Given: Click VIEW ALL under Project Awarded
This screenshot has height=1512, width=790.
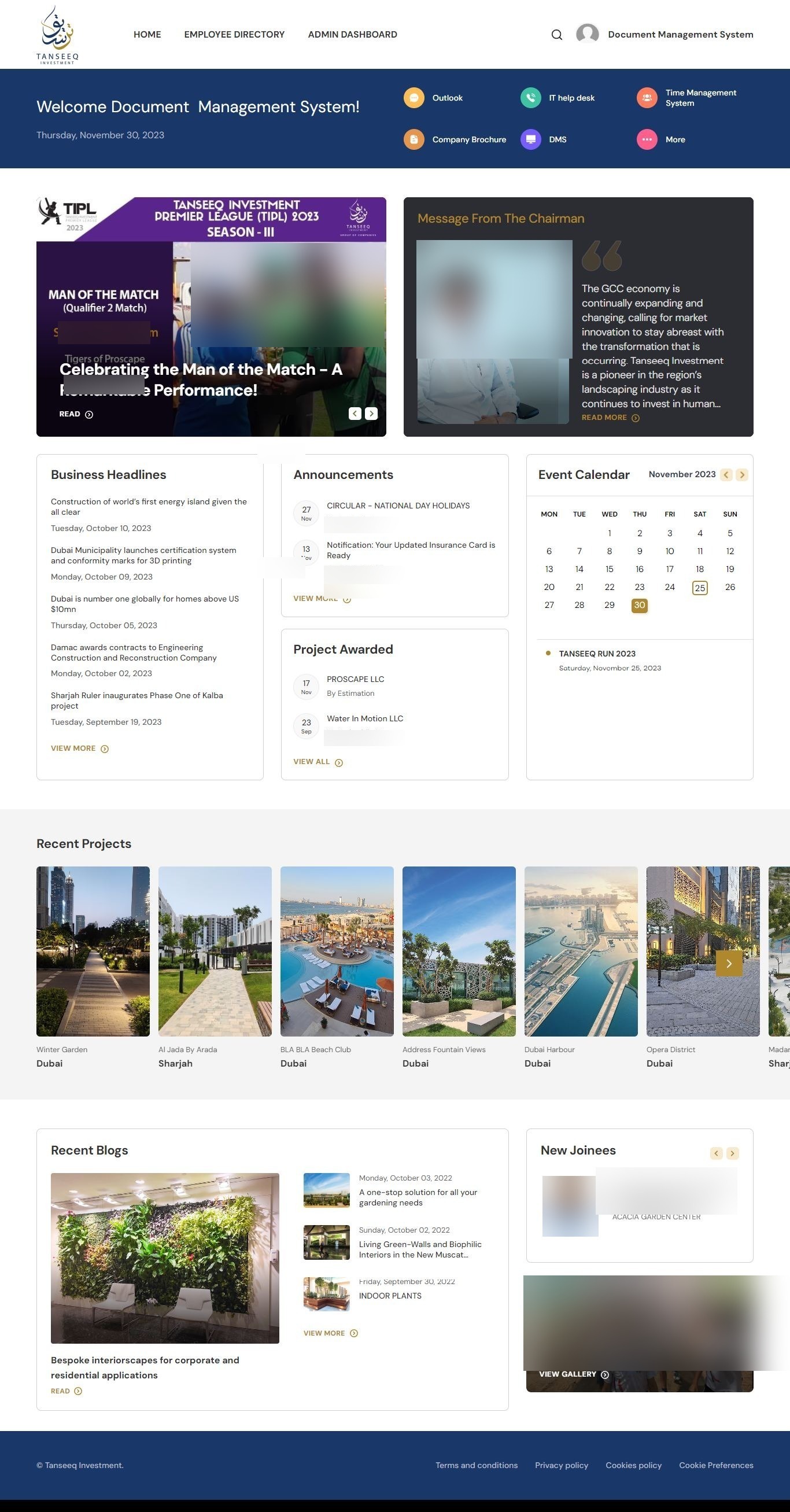Looking at the screenshot, I should click(318, 762).
